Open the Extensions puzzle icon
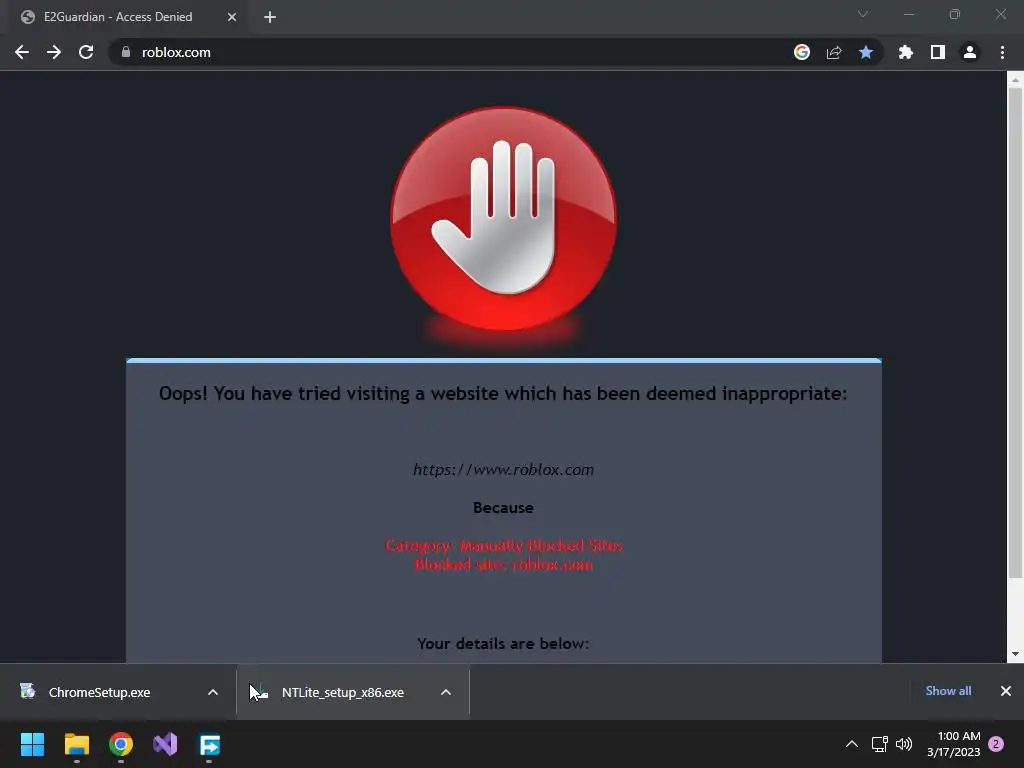The height and width of the screenshot is (768, 1024). click(906, 52)
